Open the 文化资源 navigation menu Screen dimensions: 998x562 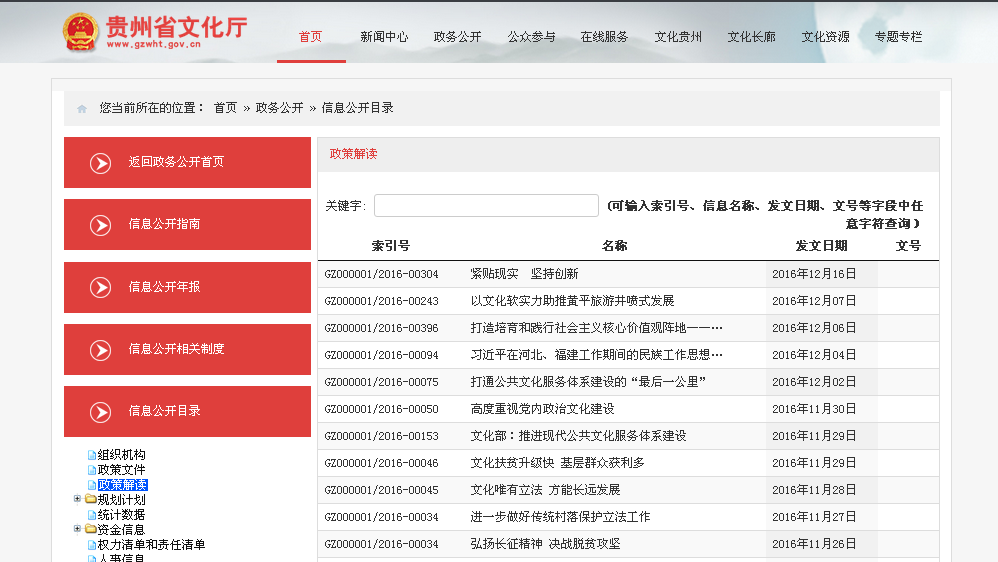825,37
